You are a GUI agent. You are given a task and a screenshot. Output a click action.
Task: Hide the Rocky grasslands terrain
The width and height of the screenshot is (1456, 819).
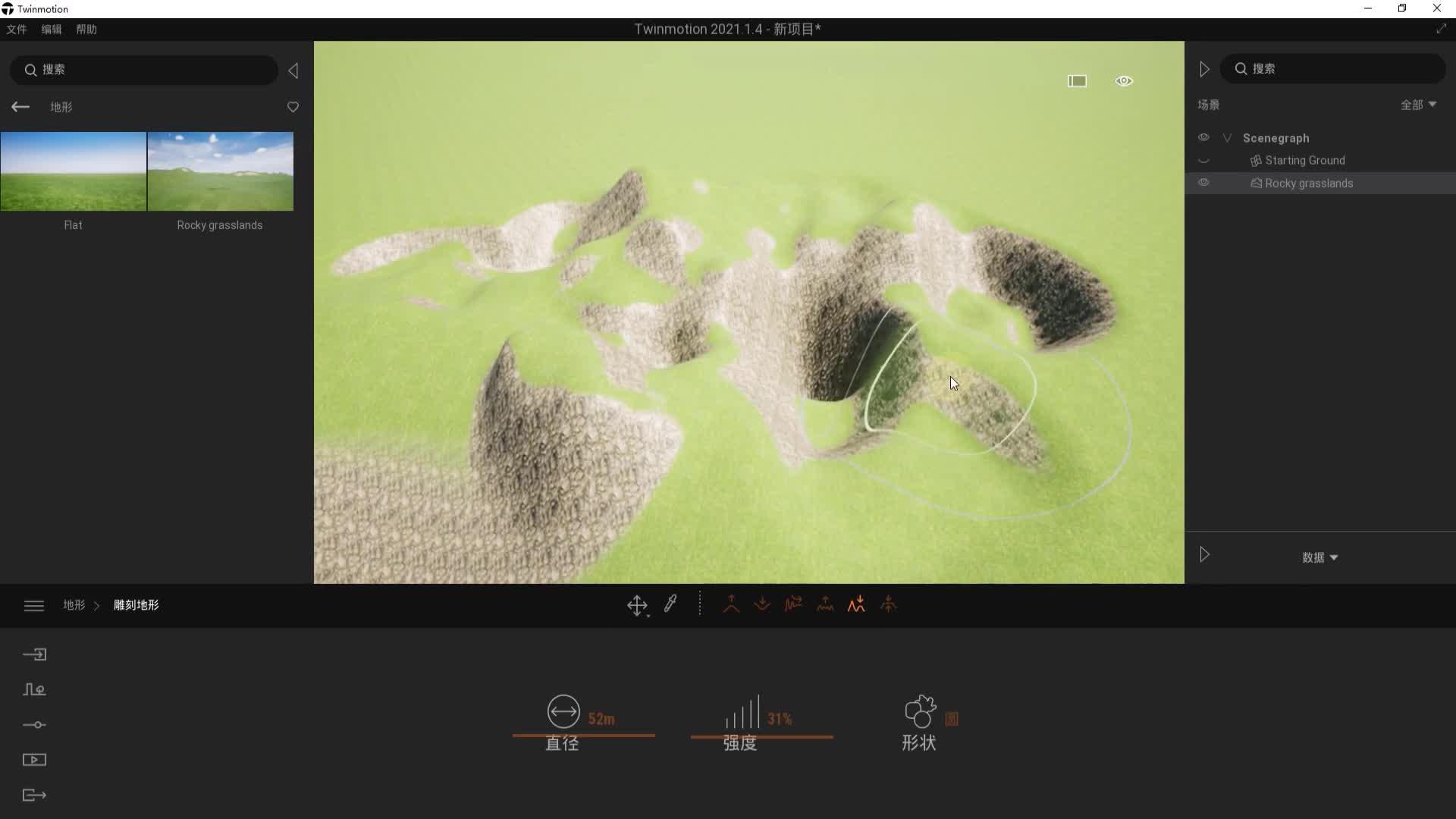pyautogui.click(x=1203, y=183)
